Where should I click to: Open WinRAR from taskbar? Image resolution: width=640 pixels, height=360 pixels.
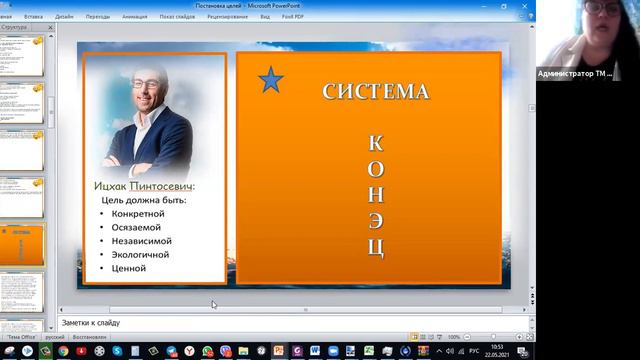(423, 351)
